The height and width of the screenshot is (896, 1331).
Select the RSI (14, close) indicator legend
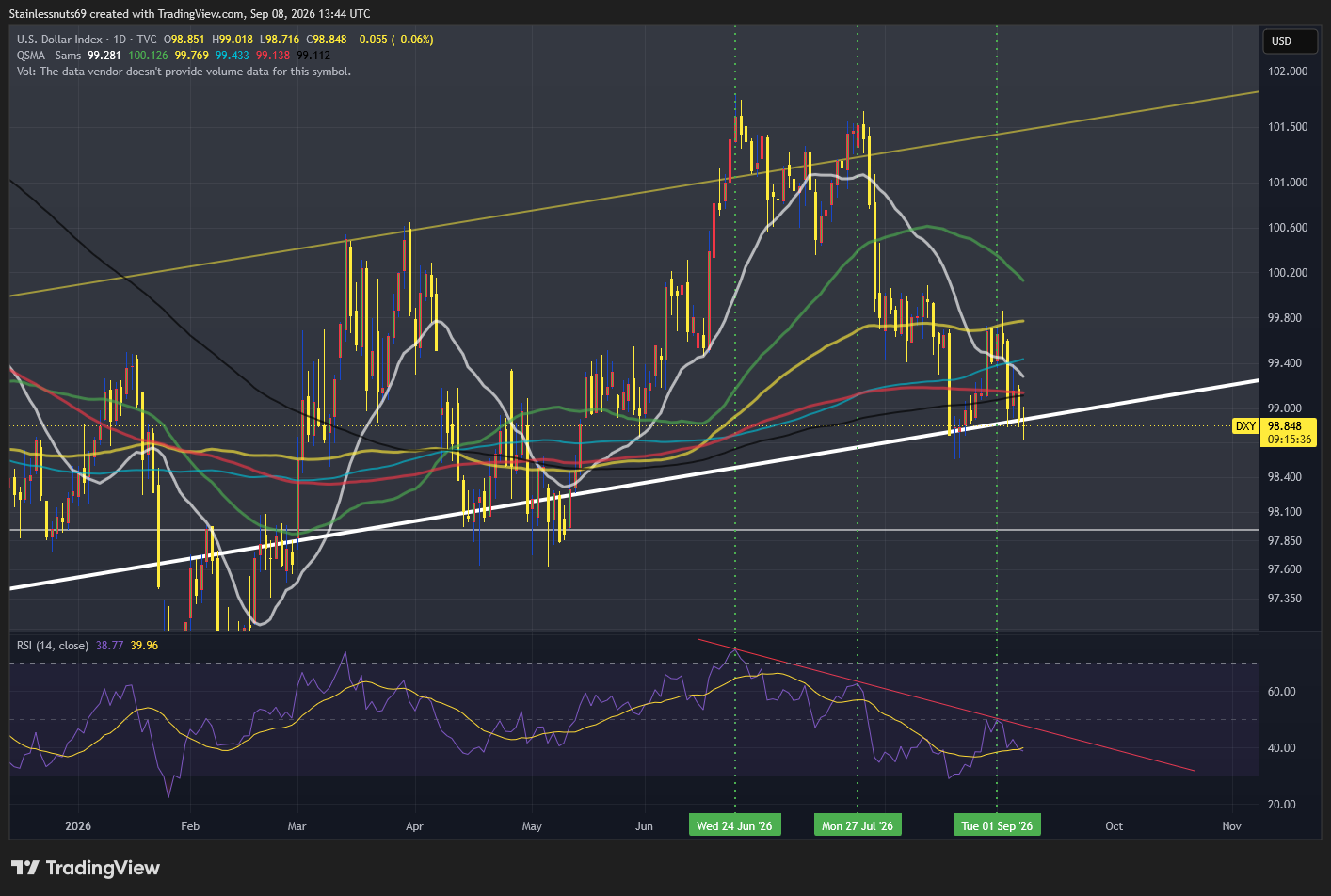pyautogui.click(x=53, y=646)
